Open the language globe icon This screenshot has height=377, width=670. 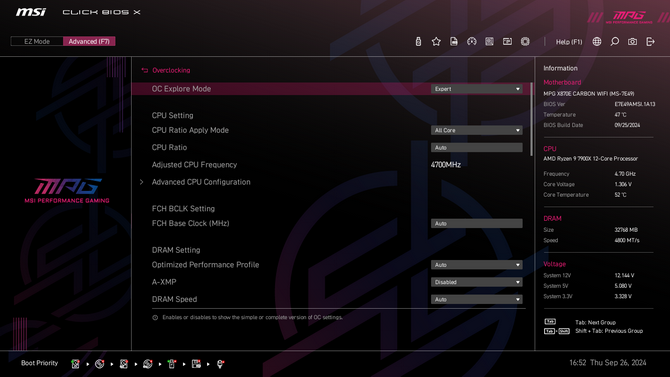[597, 41]
